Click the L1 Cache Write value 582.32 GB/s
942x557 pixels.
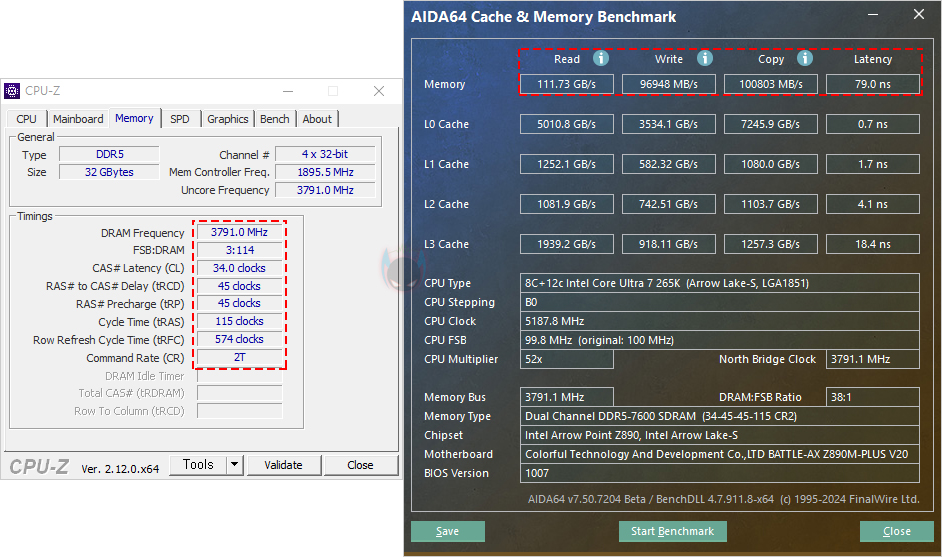(669, 164)
